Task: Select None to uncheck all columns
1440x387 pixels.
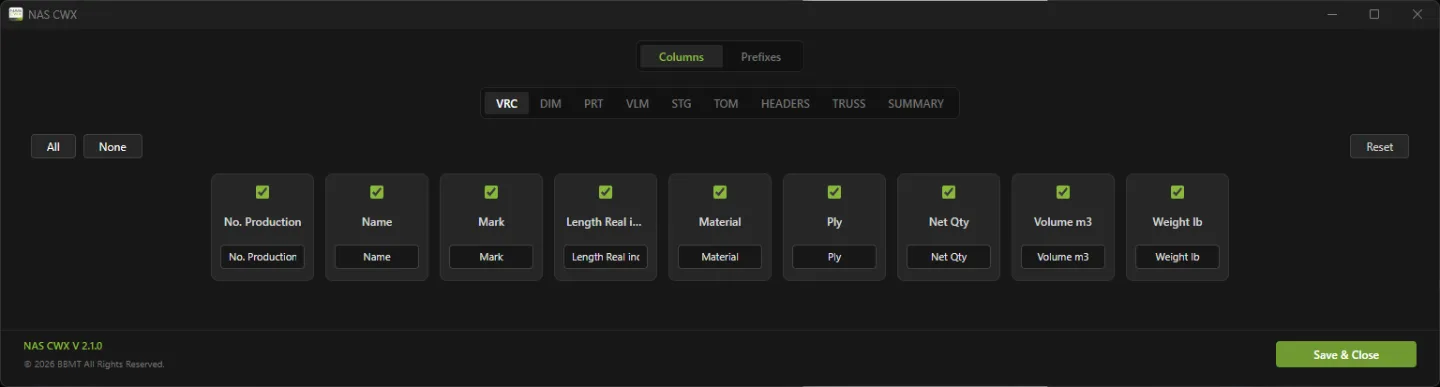Action: coord(113,147)
